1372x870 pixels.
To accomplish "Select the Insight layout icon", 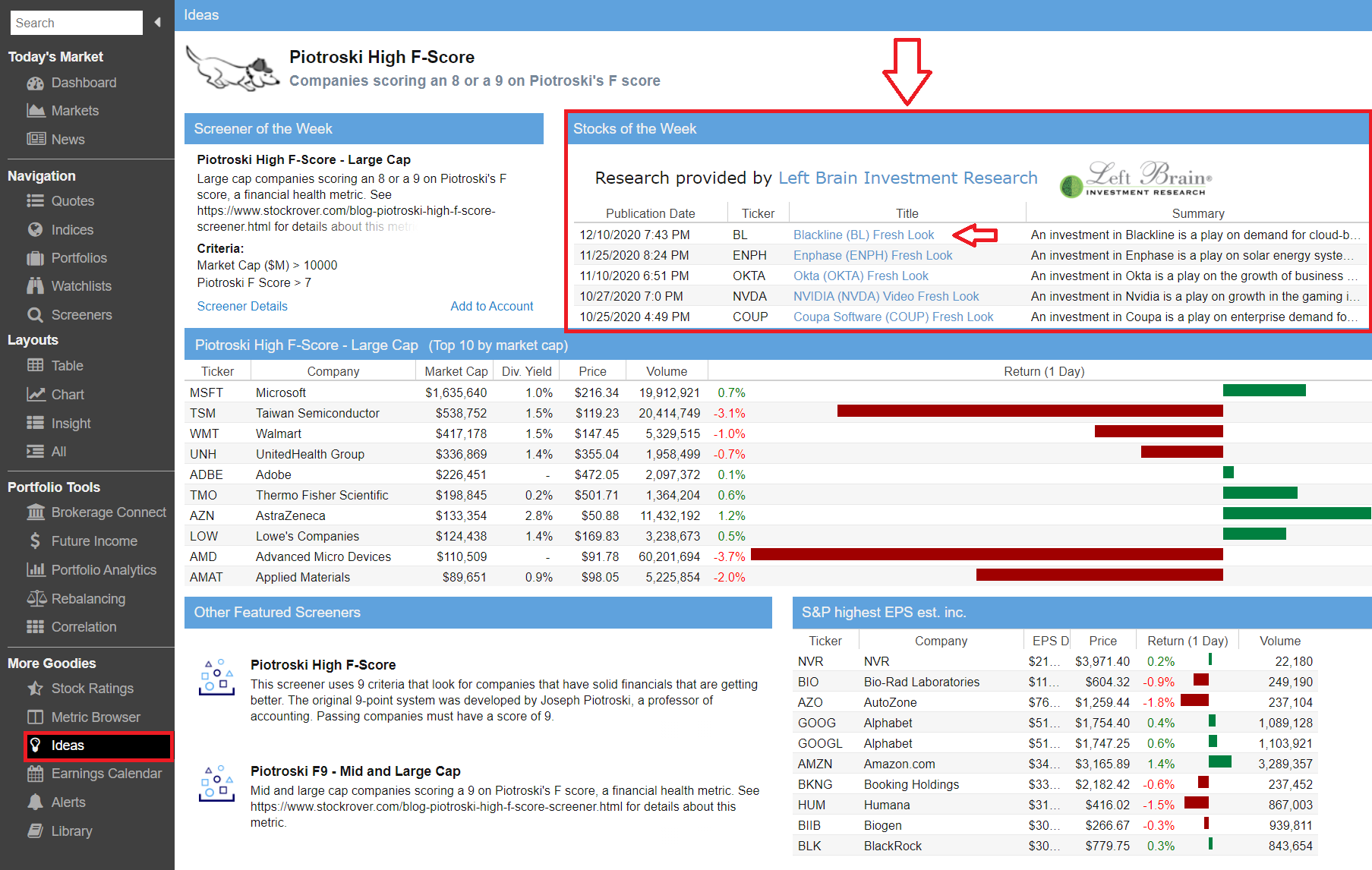I will point(35,423).
